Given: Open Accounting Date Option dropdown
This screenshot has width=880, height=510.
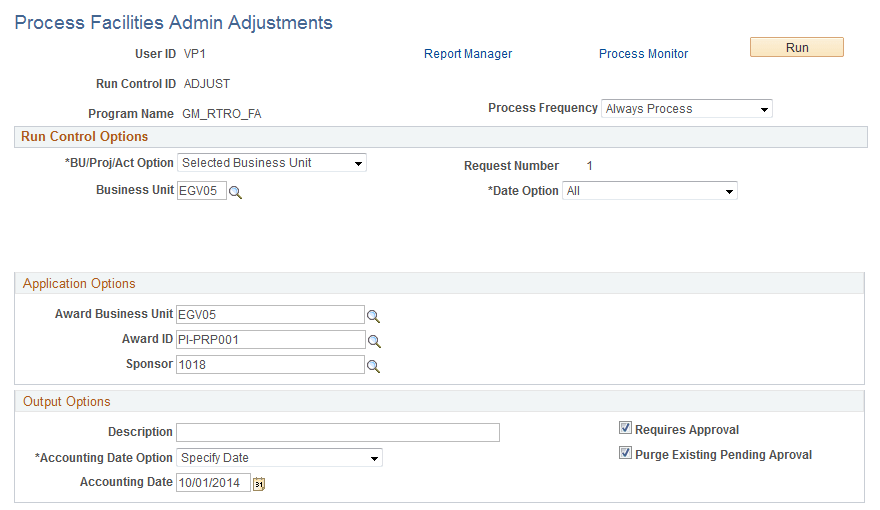Looking at the screenshot, I should click(279, 458).
